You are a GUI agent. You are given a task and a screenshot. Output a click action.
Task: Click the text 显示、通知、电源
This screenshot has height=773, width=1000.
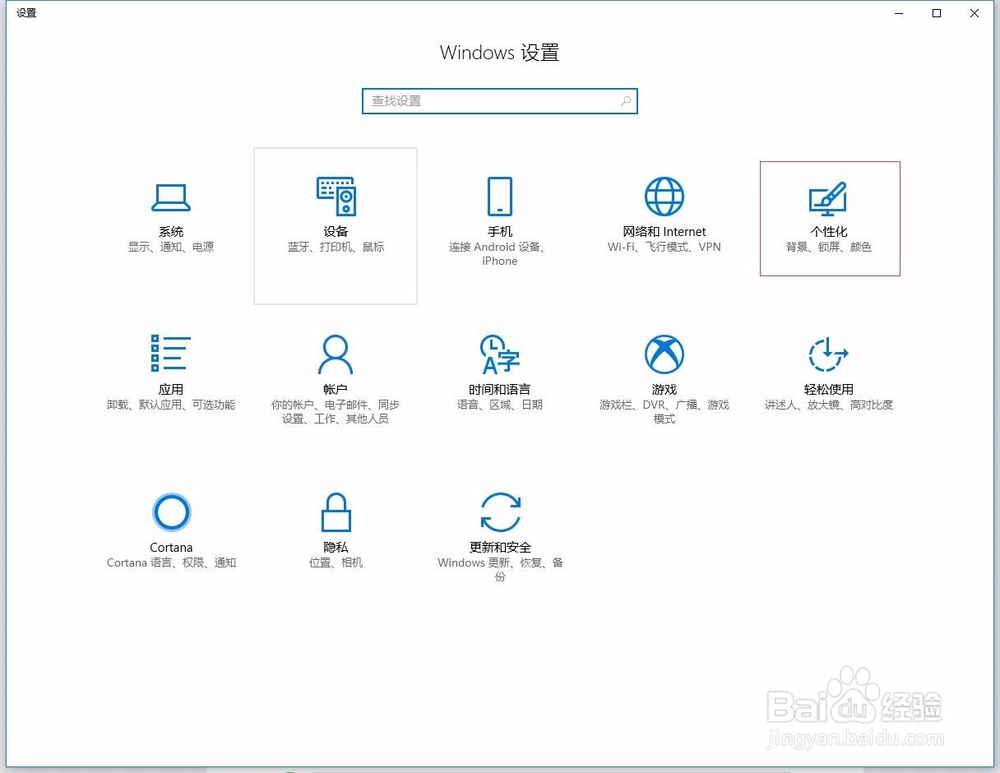coord(171,247)
